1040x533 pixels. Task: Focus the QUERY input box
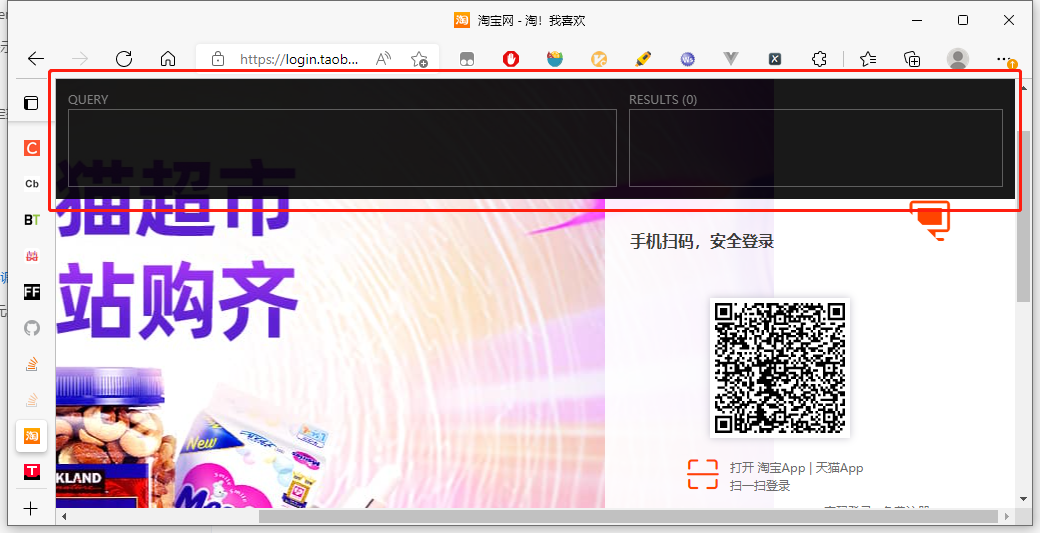(x=342, y=148)
